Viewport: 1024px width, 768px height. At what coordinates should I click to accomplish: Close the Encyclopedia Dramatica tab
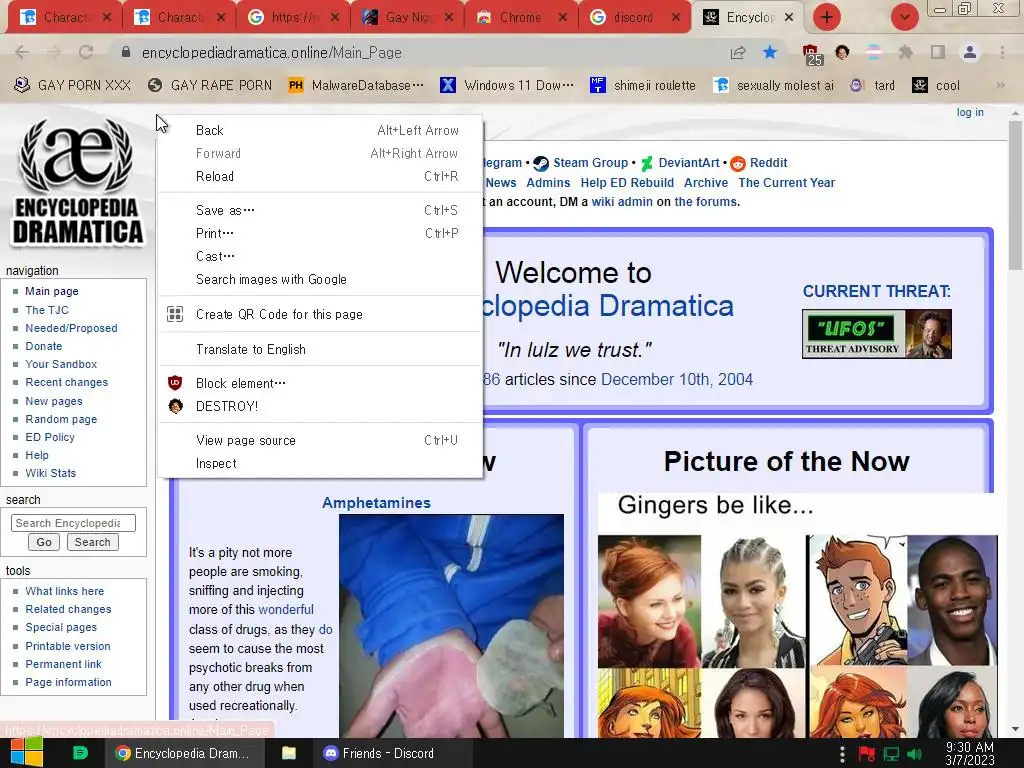point(789,17)
